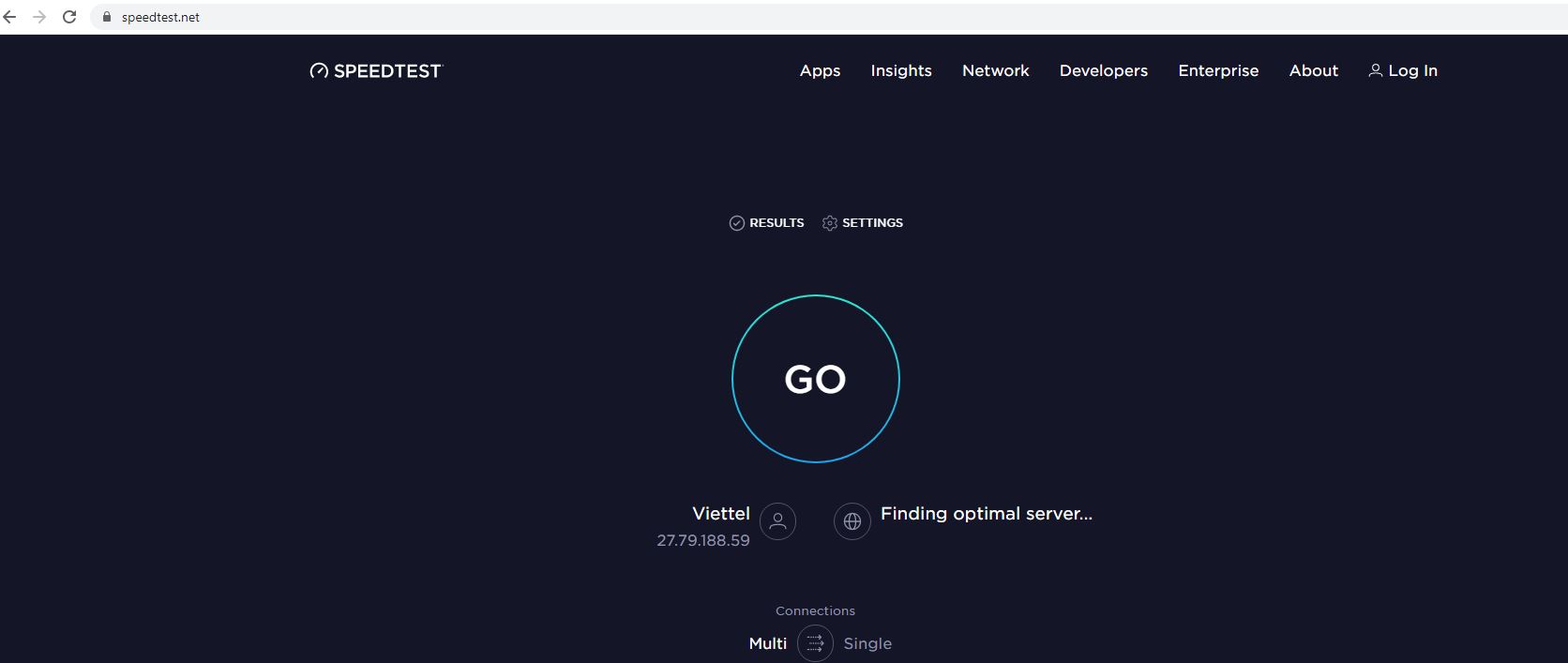Click the IP address 27.79.188.59
Image resolution: width=1568 pixels, height=663 pixels.
pos(703,540)
